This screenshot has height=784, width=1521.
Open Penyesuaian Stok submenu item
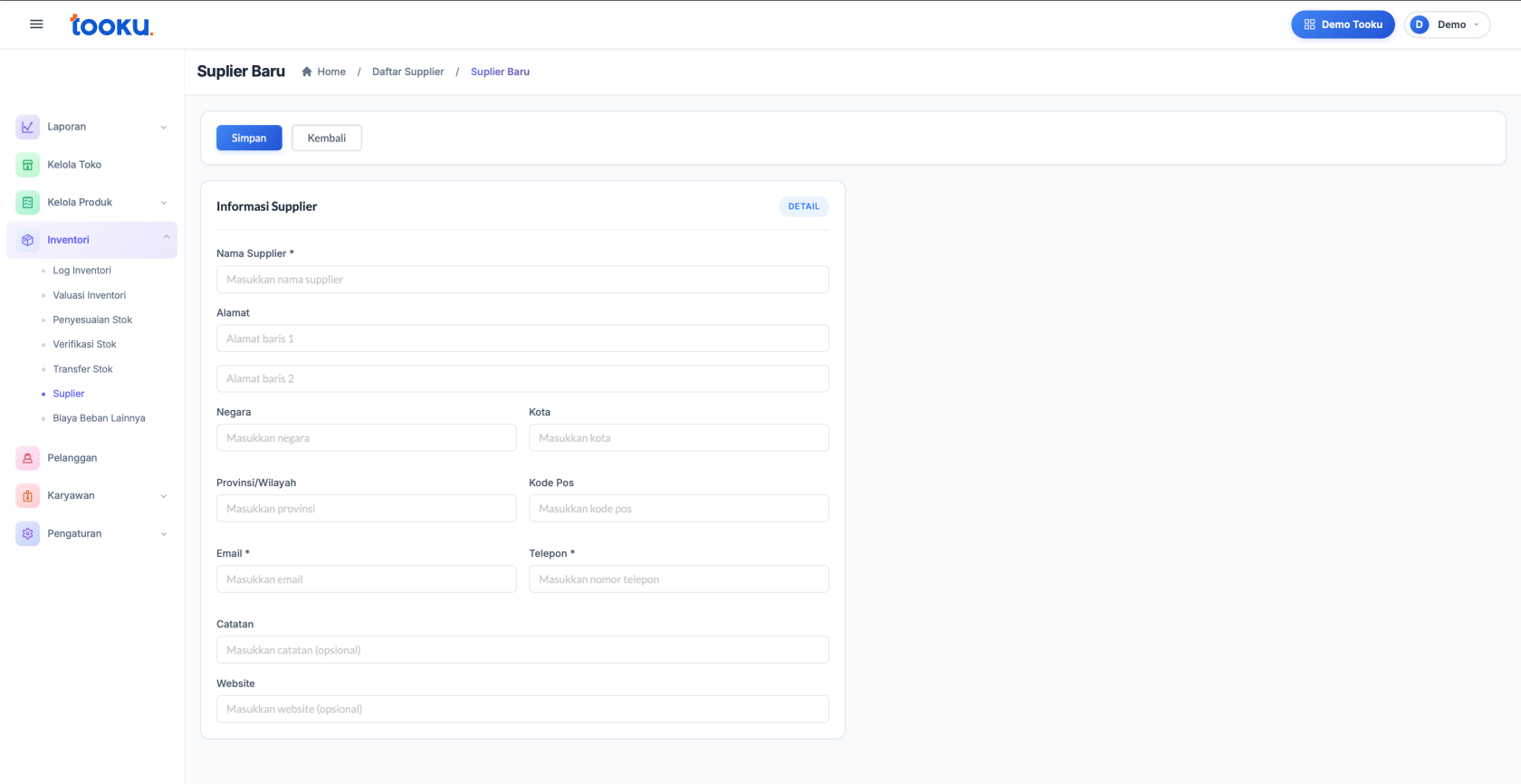pos(92,320)
